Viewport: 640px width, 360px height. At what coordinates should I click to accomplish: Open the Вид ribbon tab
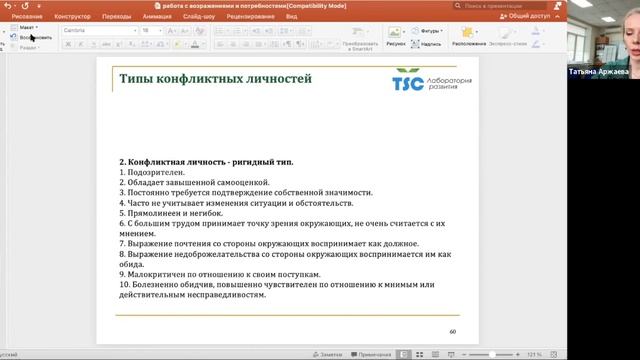tap(291, 16)
